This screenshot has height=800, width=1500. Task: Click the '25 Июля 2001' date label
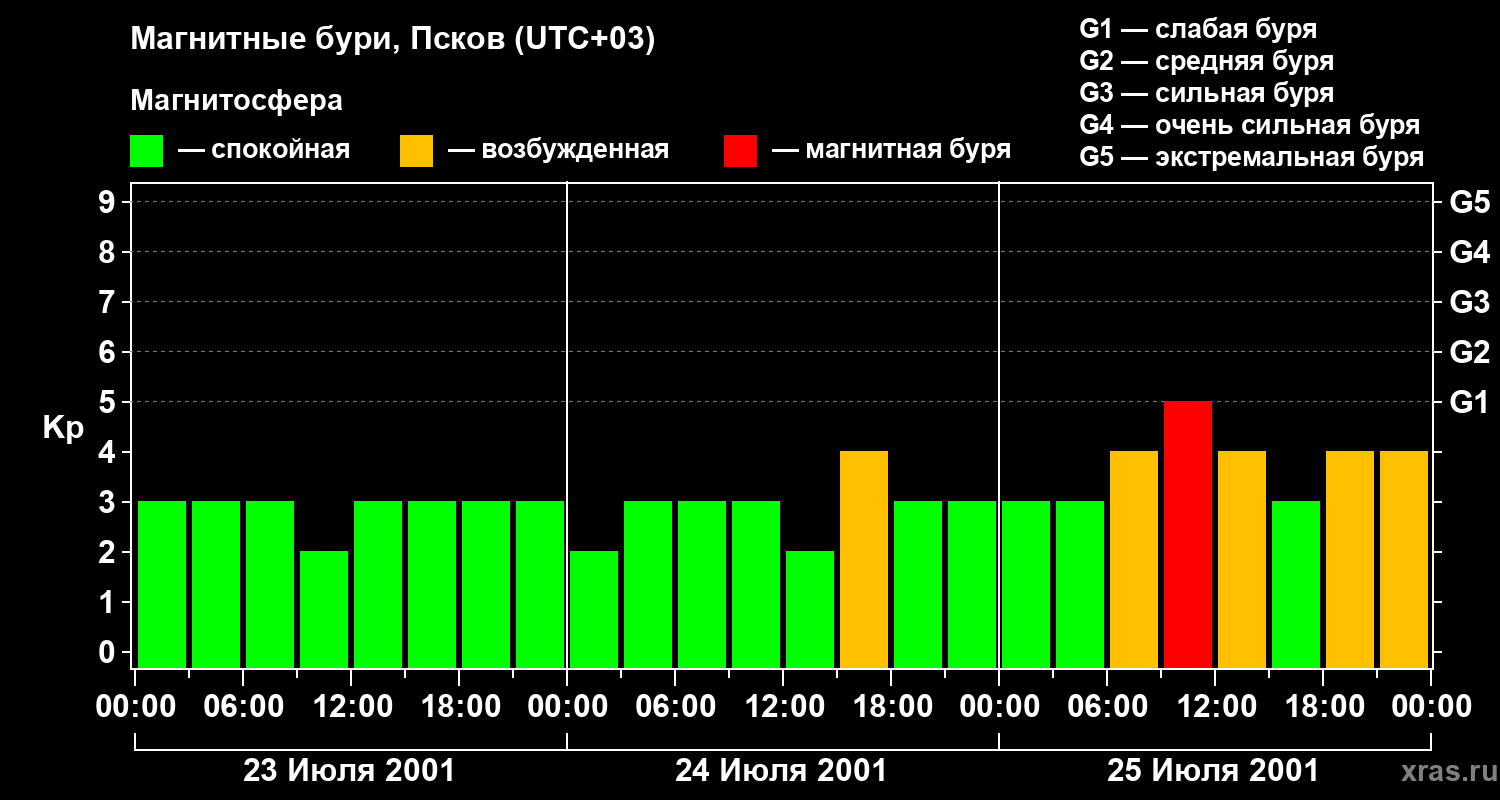[x=1213, y=771]
